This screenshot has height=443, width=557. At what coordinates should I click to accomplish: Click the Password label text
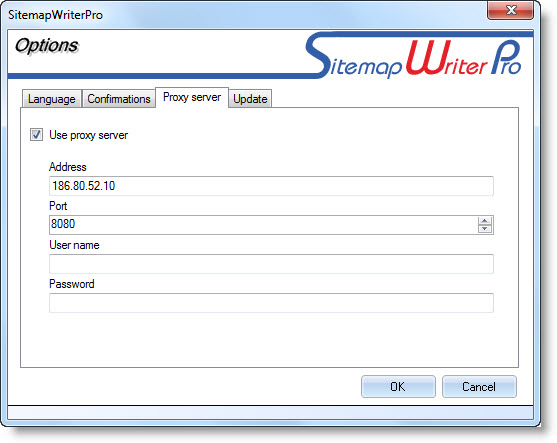tap(72, 284)
